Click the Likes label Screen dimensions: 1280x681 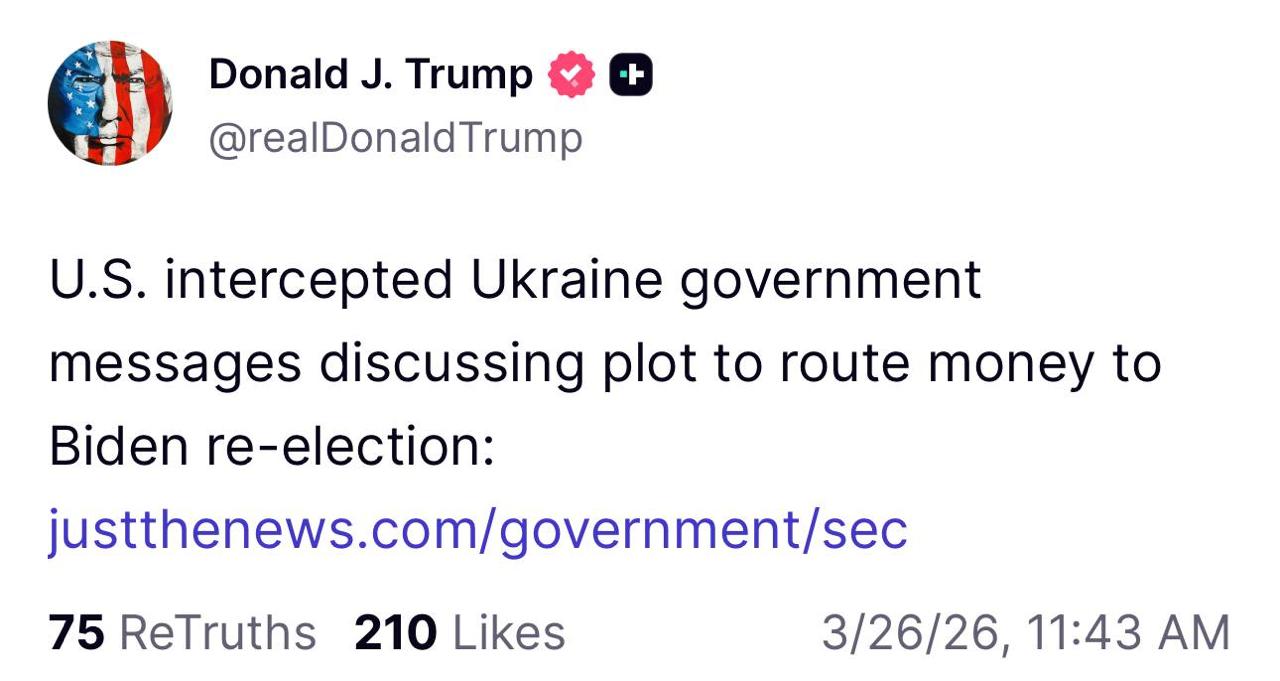click(512, 631)
